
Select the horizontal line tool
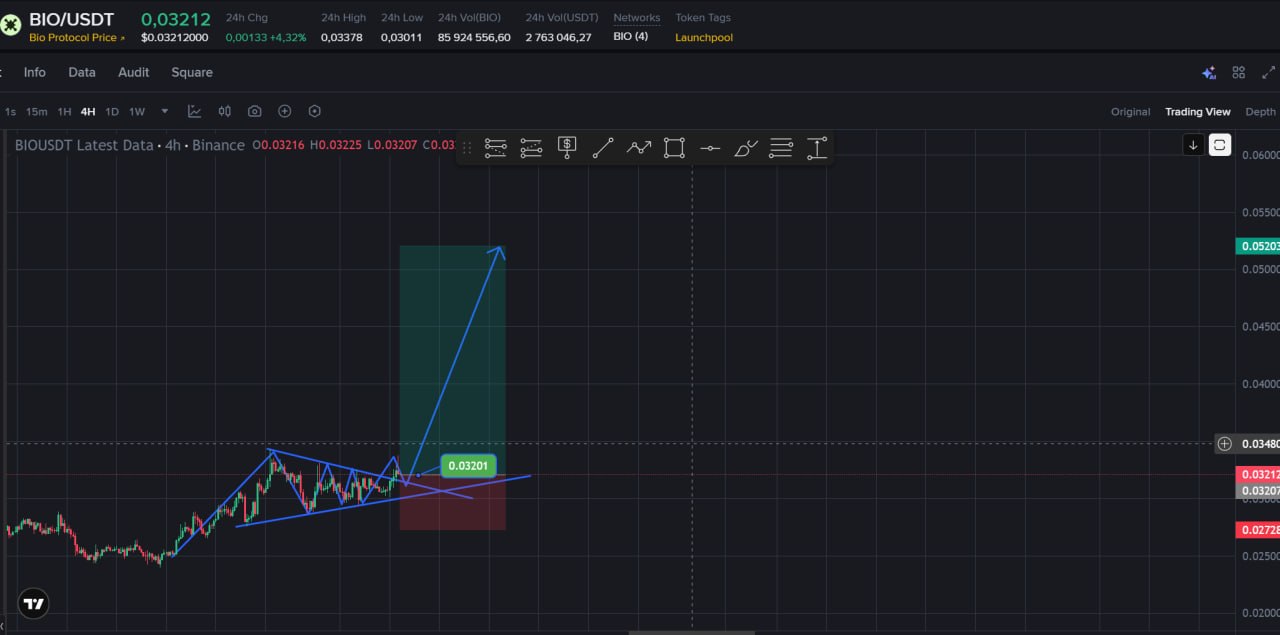(x=710, y=148)
